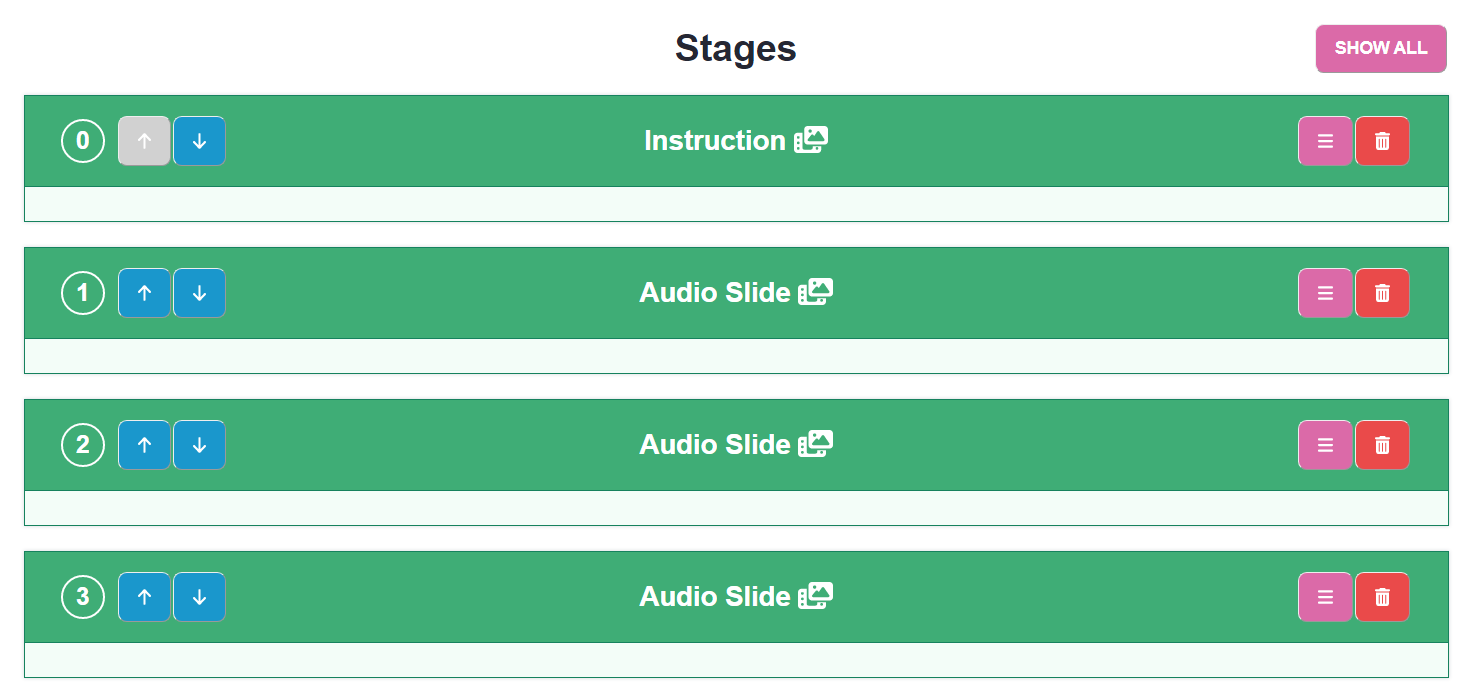Move stage 2 Audio Slide up
1475x690 pixels.
click(144, 445)
